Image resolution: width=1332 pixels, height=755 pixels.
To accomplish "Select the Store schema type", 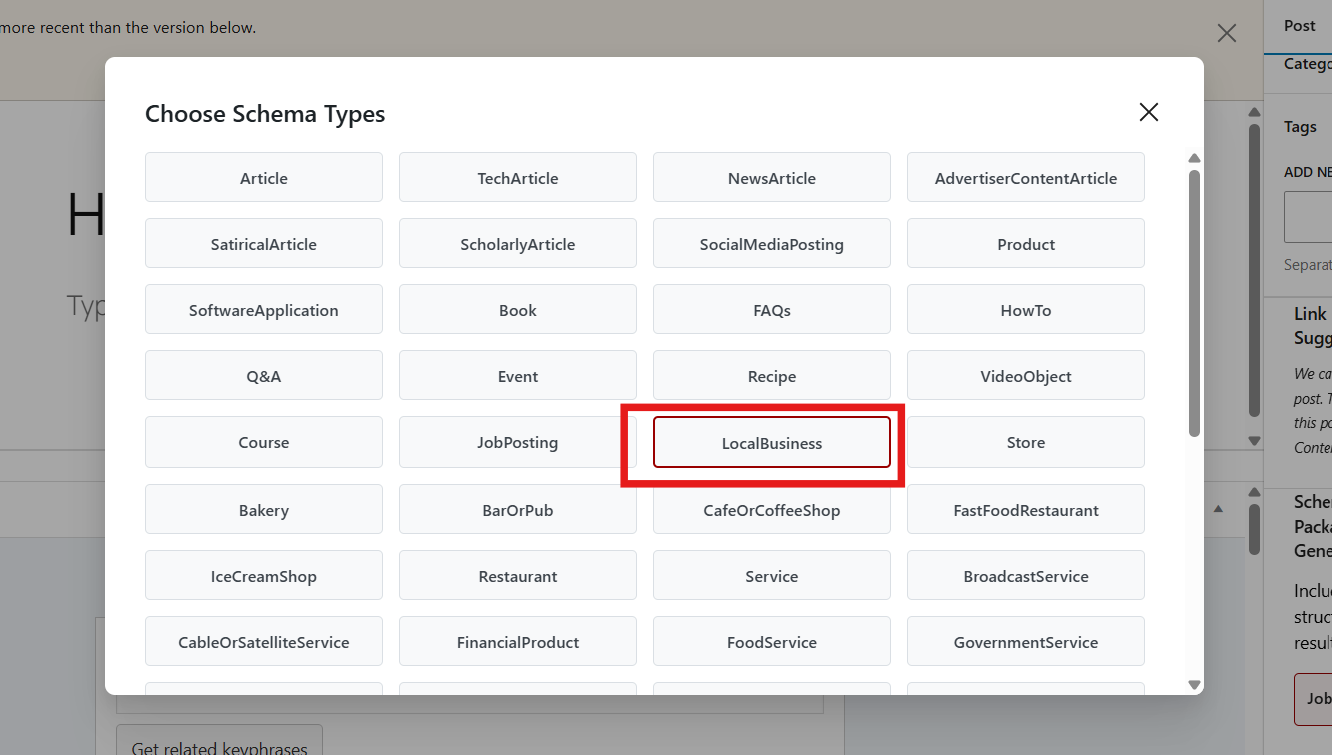I will (x=1026, y=442).
